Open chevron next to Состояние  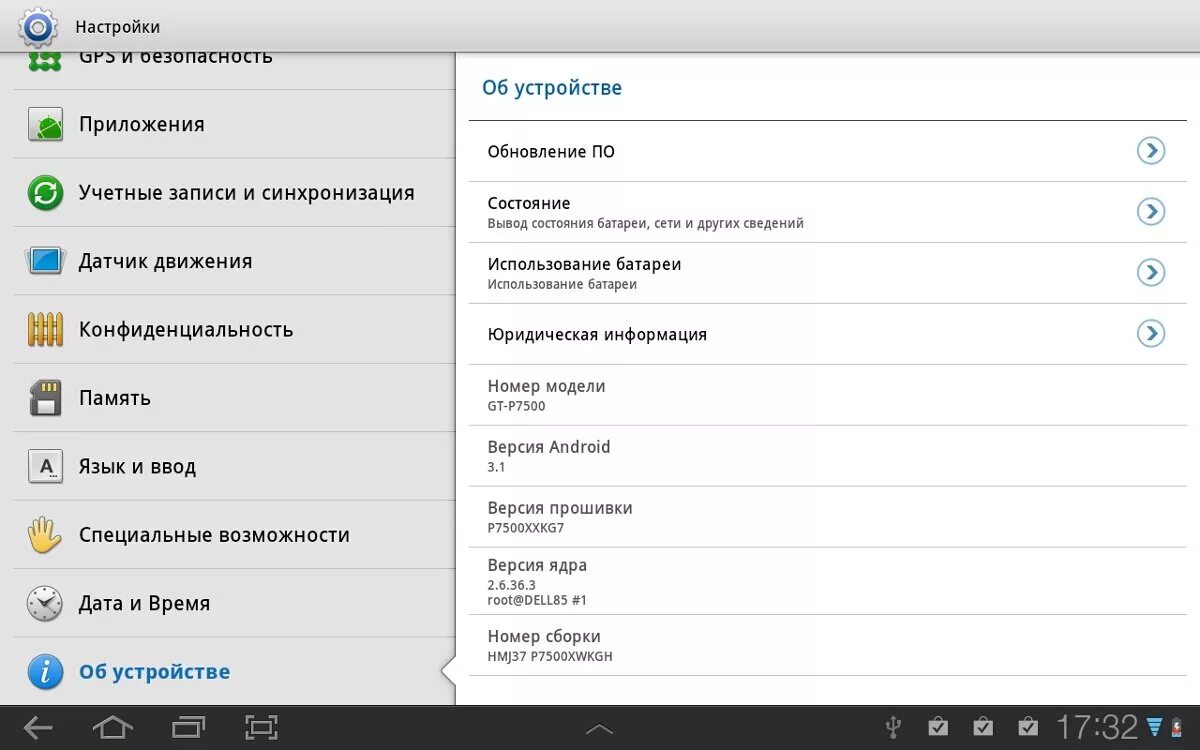coord(1151,212)
